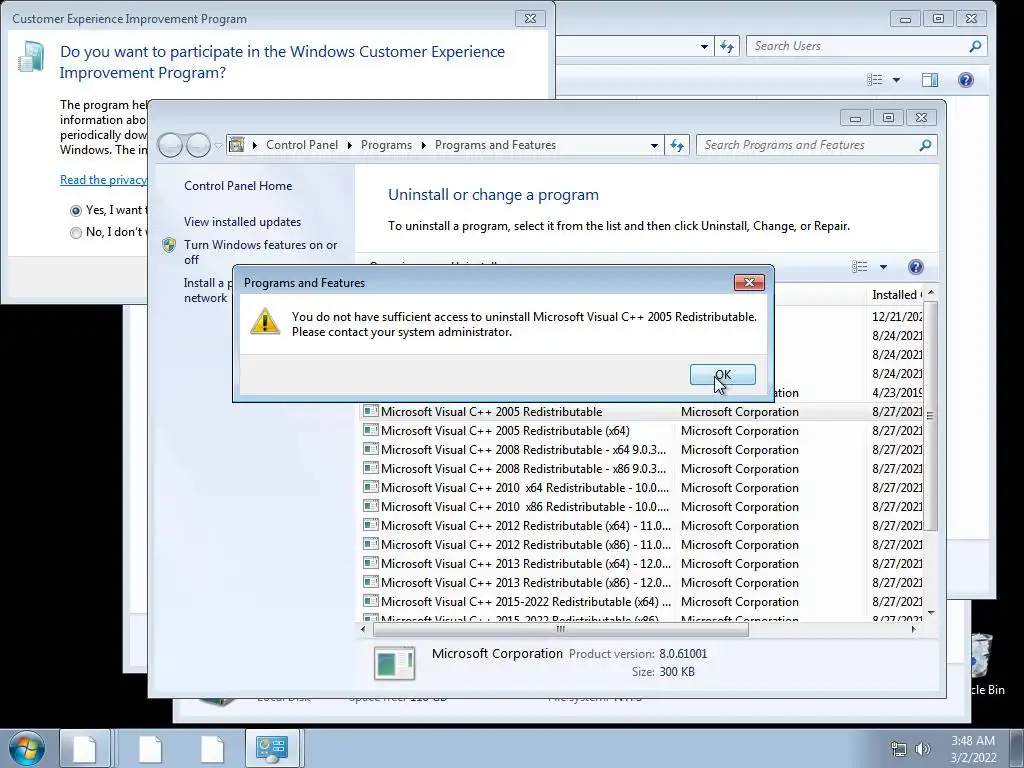Click the refresh icon in Users window
Viewport: 1024px width, 768px height.
(x=727, y=46)
